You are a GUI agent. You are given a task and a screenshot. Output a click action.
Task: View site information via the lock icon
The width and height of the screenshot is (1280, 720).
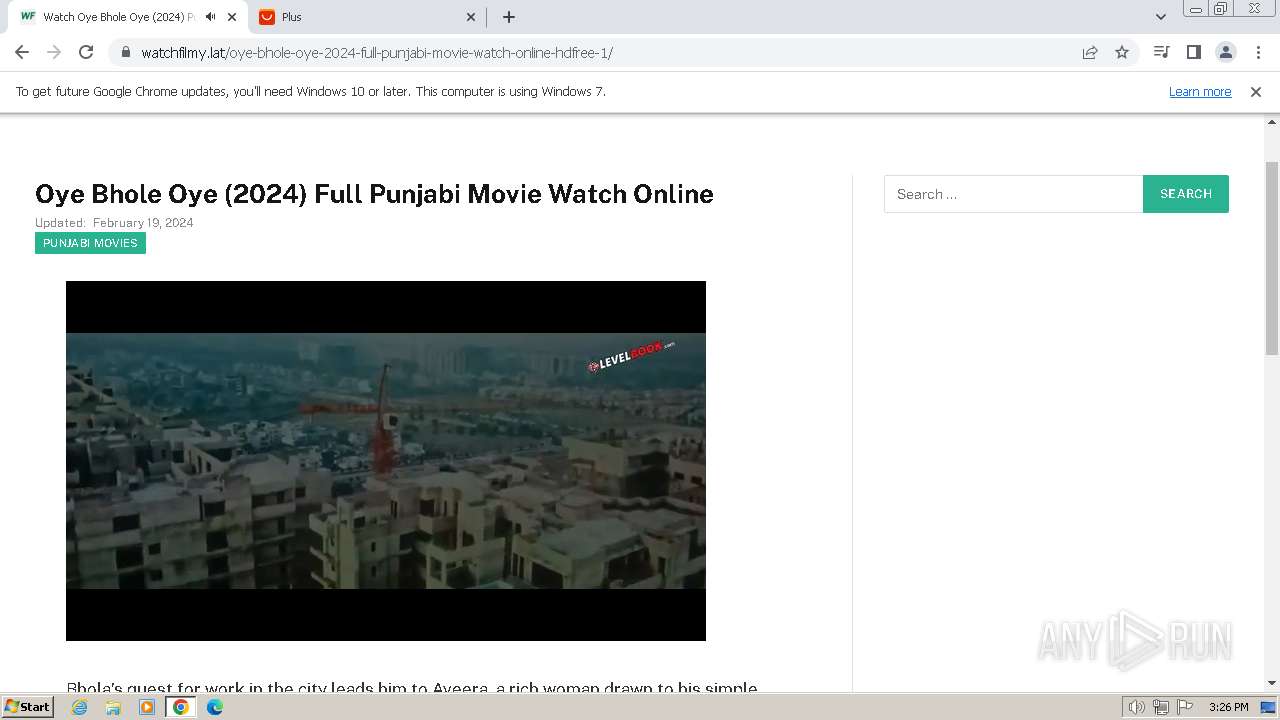click(125, 52)
